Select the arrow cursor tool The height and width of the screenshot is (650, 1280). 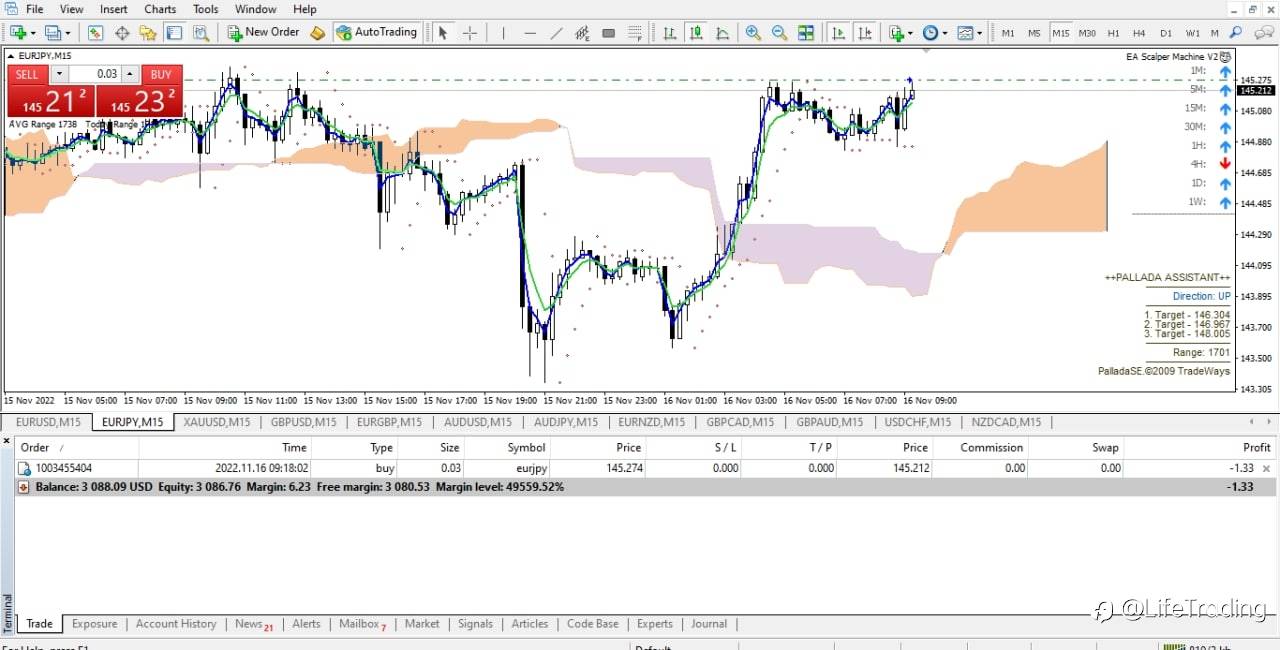(443, 33)
